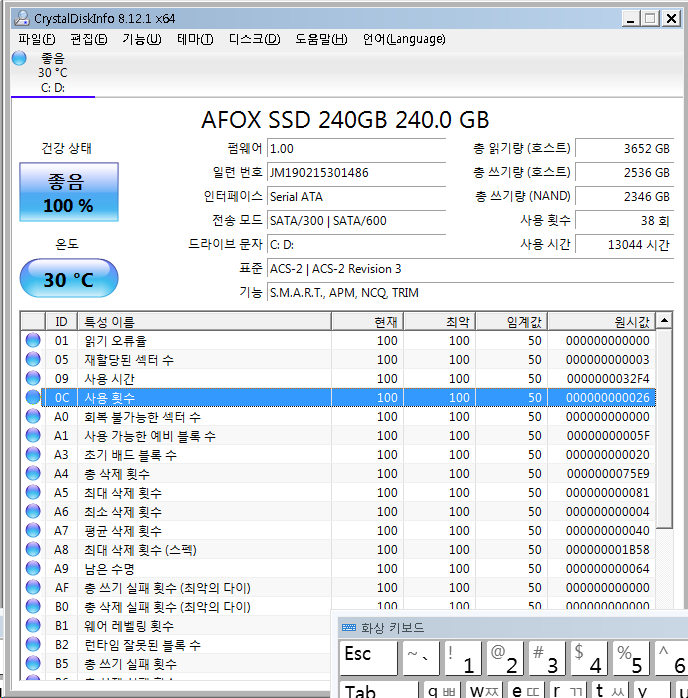
Task: Click status circle for A3 초기 배드 블록 수
Action: 33,454
